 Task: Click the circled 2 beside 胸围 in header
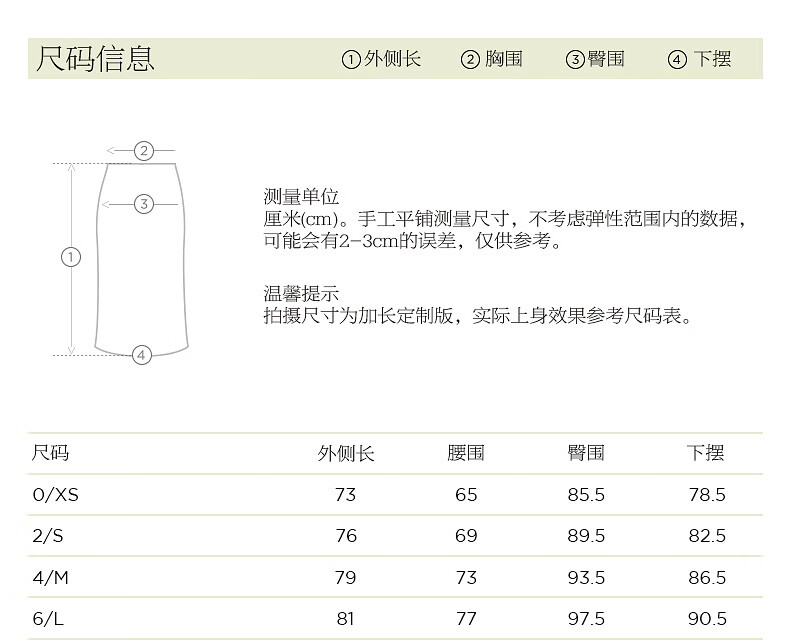pyautogui.click(x=470, y=60)
